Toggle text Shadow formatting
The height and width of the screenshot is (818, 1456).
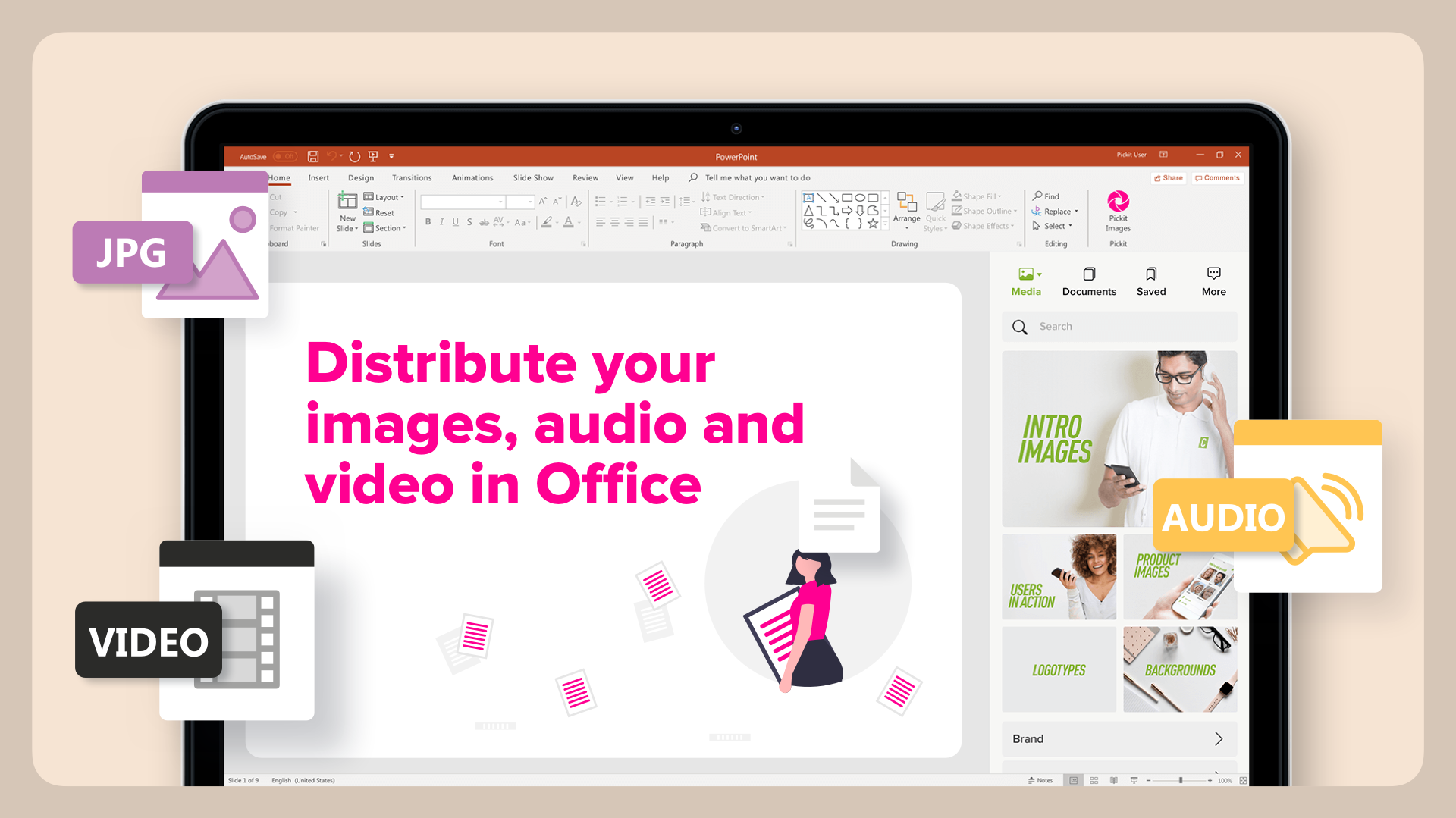click(469, 222)
